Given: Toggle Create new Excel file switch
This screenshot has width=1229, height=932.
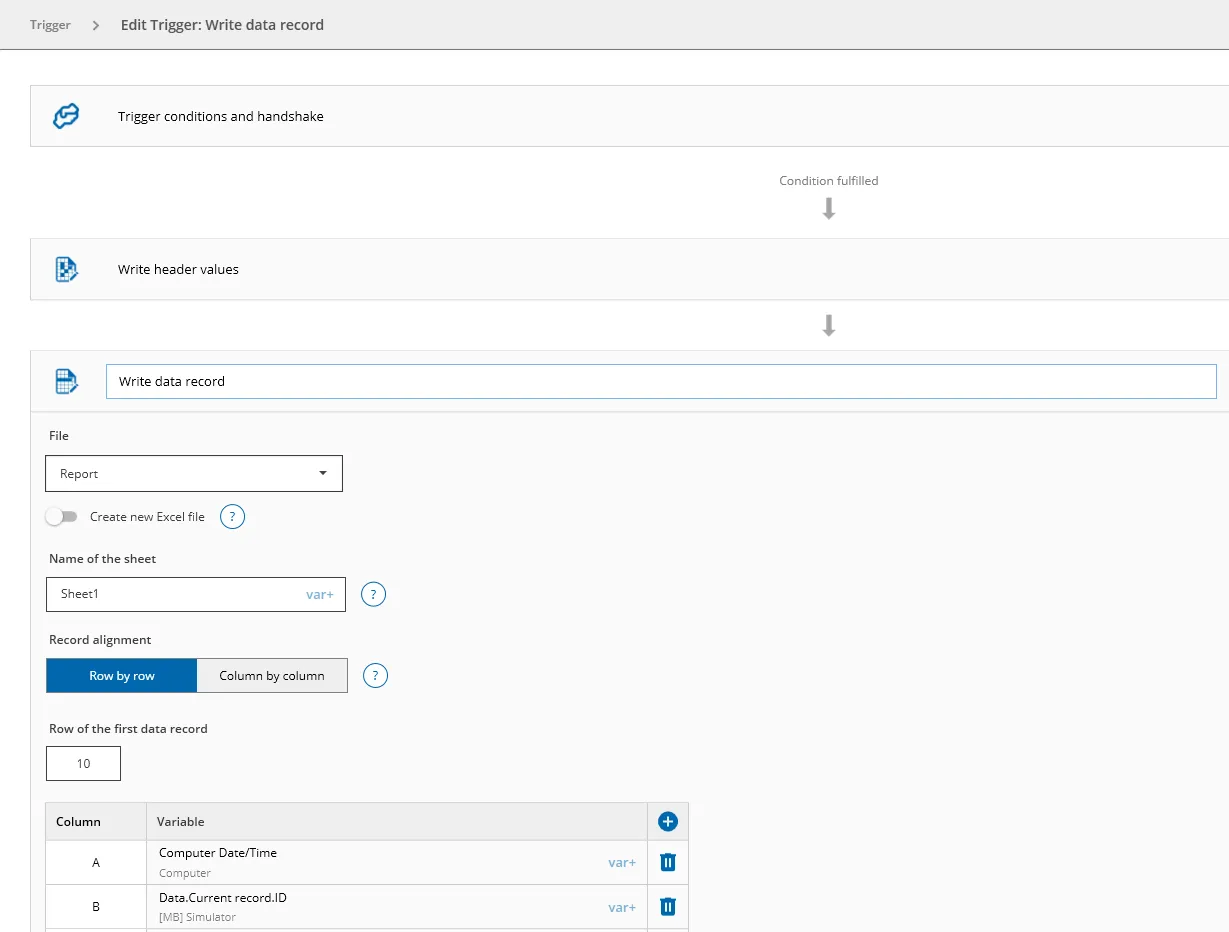Looking at the screenshot, I should 61,517.
